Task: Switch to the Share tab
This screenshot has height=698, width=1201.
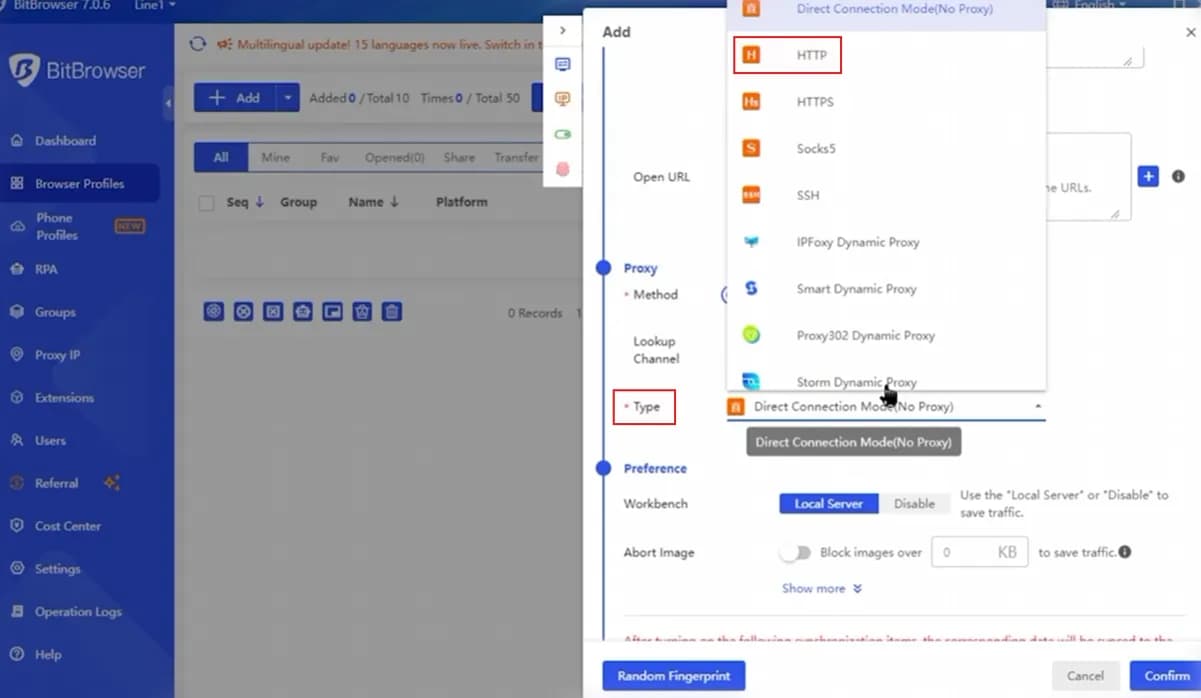Action: pyautogui.click(x=459, y=157)
